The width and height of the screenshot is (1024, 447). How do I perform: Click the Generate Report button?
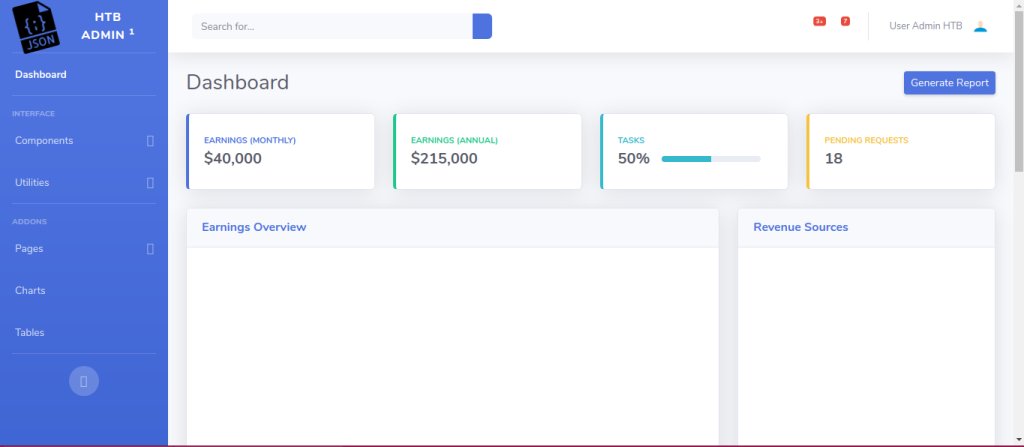tap(949, 83)
